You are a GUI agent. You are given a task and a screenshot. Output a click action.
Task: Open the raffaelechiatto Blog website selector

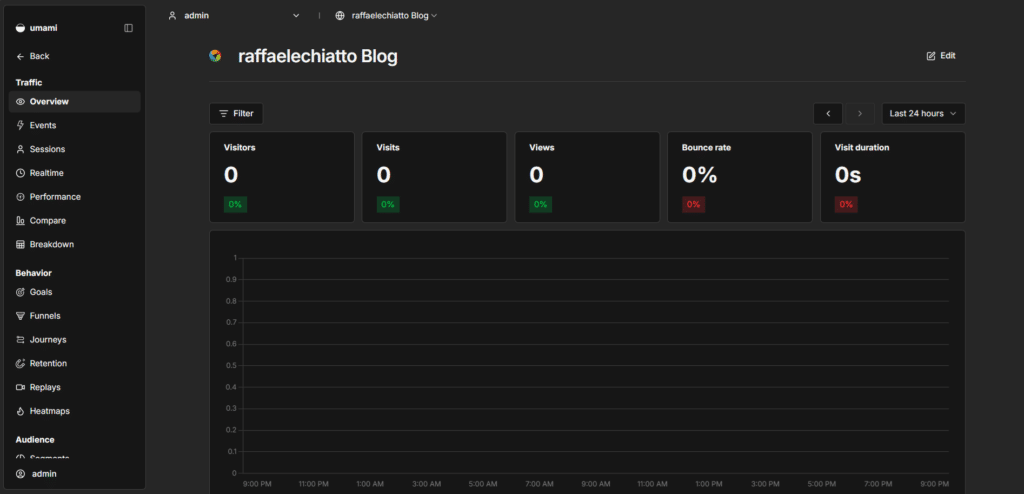[386, 15]
